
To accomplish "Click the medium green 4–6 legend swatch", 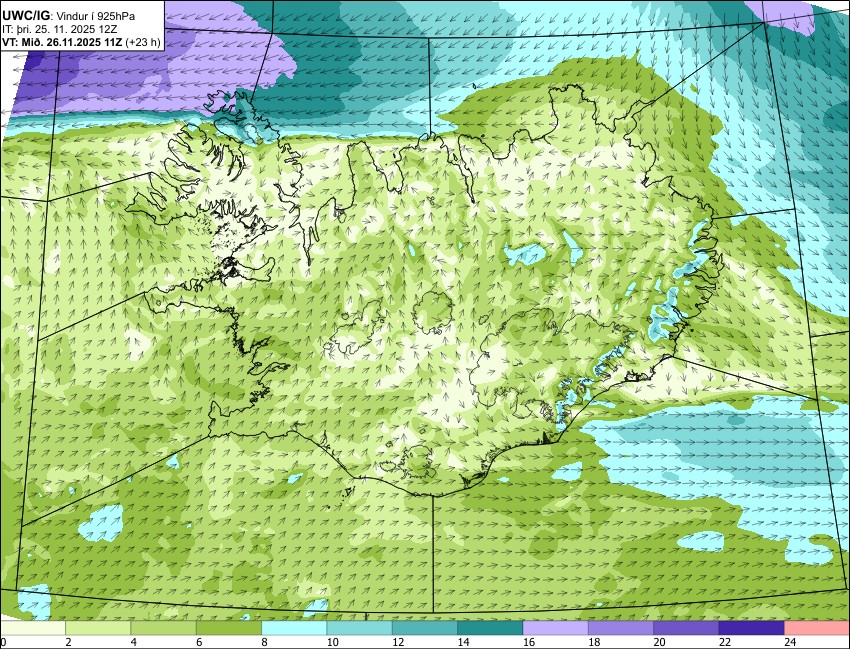I will (163, 628).
